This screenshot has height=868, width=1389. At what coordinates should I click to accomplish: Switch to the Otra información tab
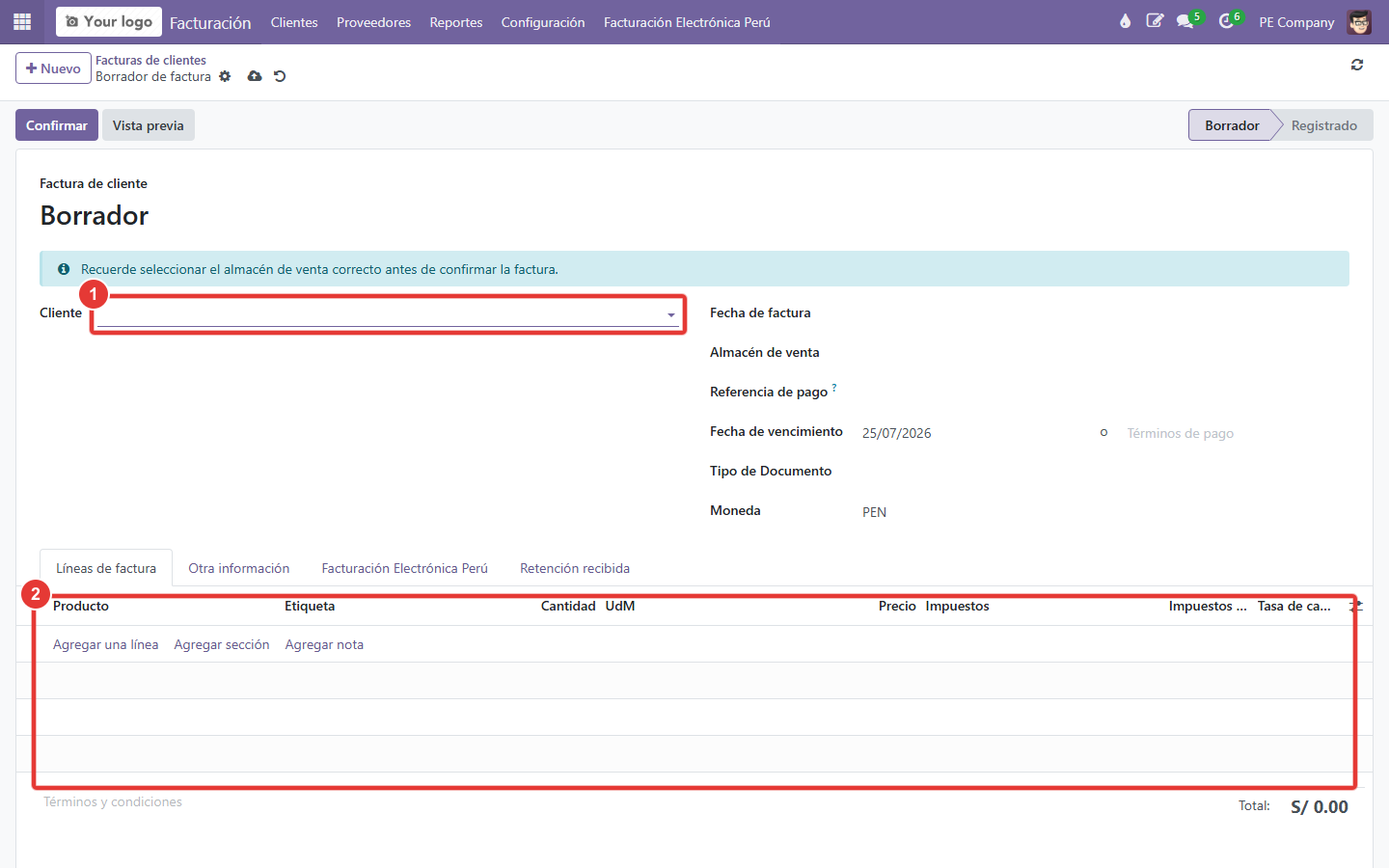(239, 568)
